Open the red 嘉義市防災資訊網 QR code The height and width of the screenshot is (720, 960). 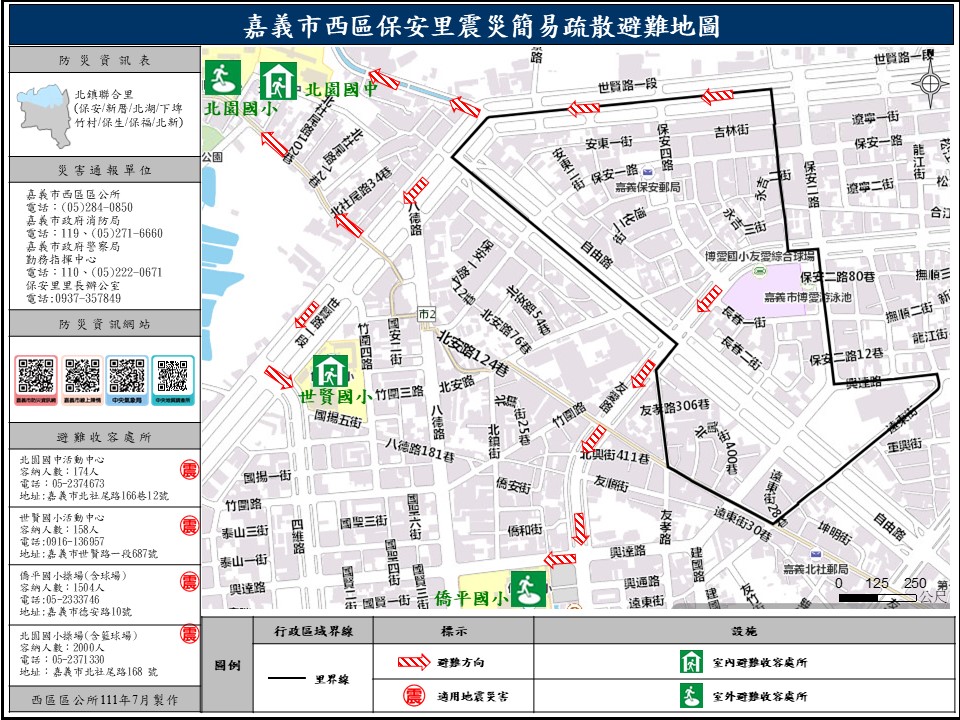point(36,378)
